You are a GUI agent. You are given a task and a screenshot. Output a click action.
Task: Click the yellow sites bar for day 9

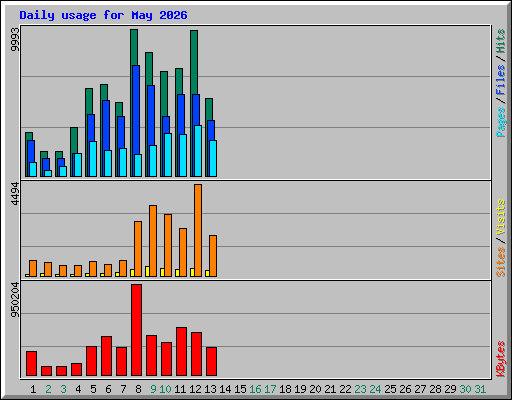click(x=147, y=271)
